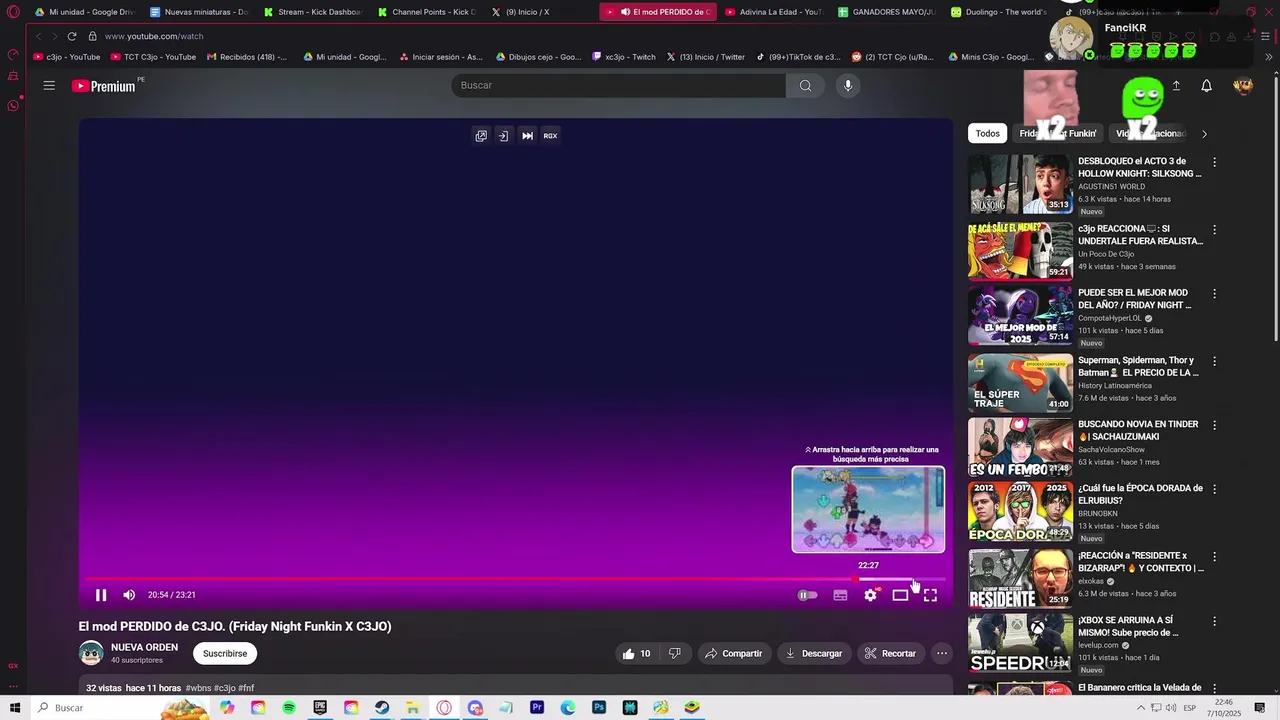1280x720 pixels.
Task: Go to the YouTube Premium home logo
Action: (104, 86)
